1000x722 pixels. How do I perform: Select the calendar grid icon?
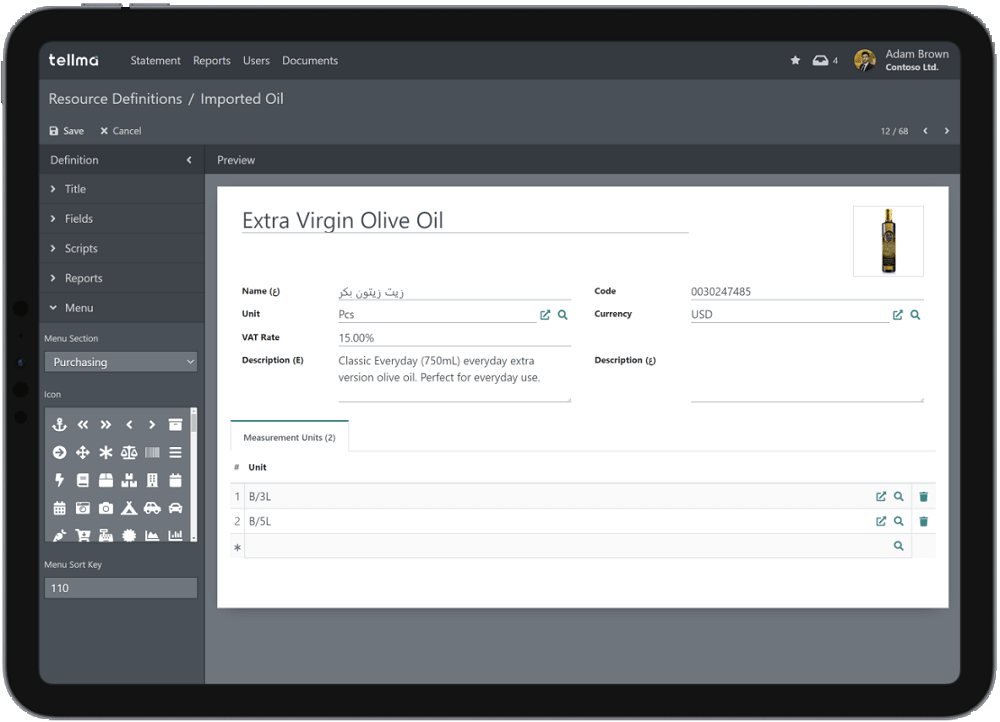click(59, 508)
